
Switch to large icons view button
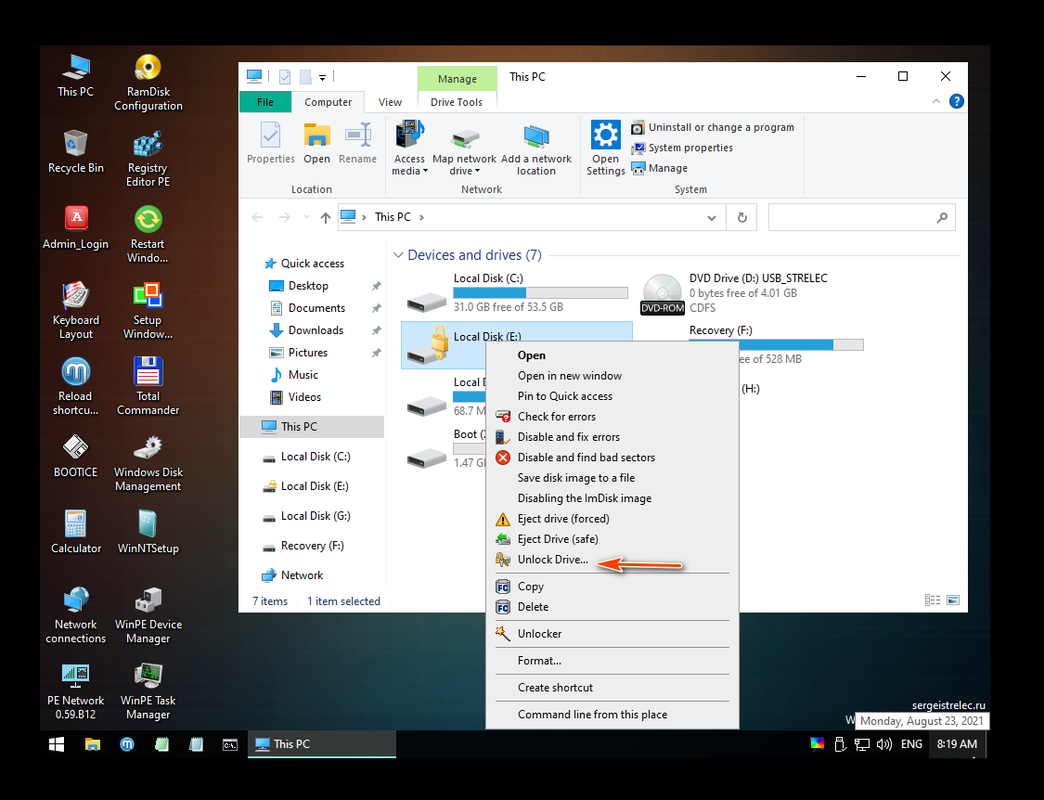pos(953,600)
